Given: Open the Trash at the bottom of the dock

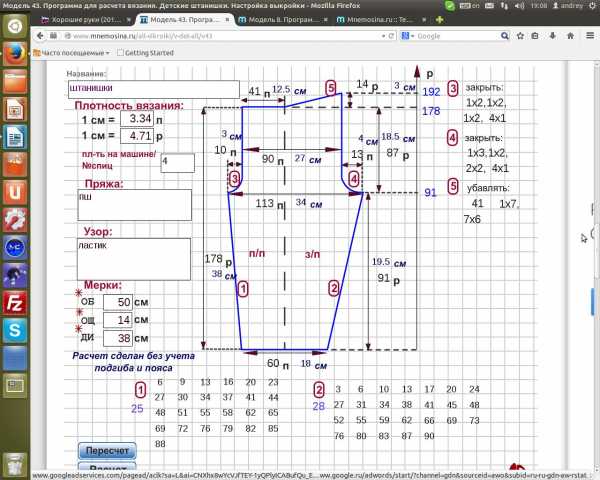Looking at the screenshot, I should (x=14, y=464).
